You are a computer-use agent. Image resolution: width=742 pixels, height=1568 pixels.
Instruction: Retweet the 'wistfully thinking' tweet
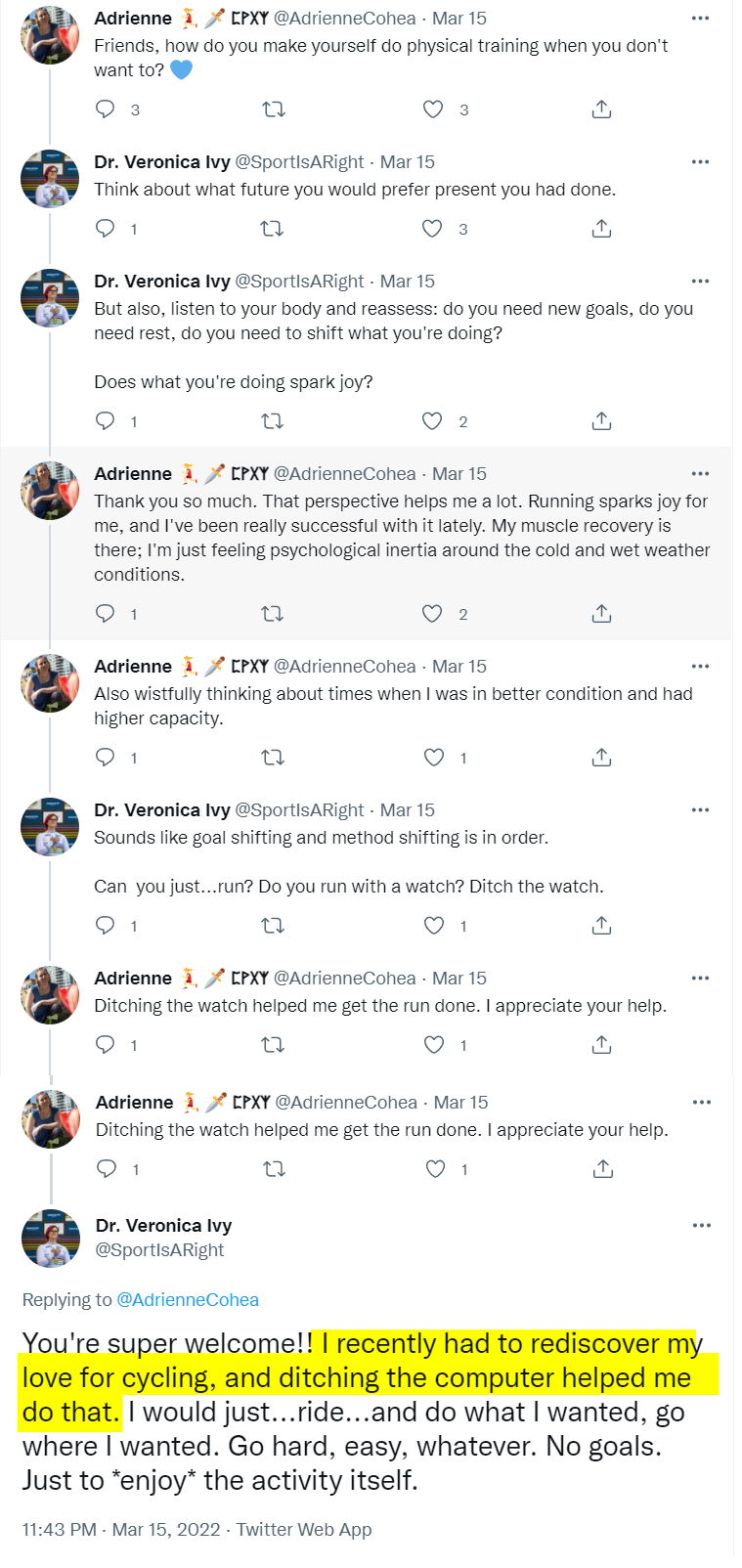pos(273,758)
